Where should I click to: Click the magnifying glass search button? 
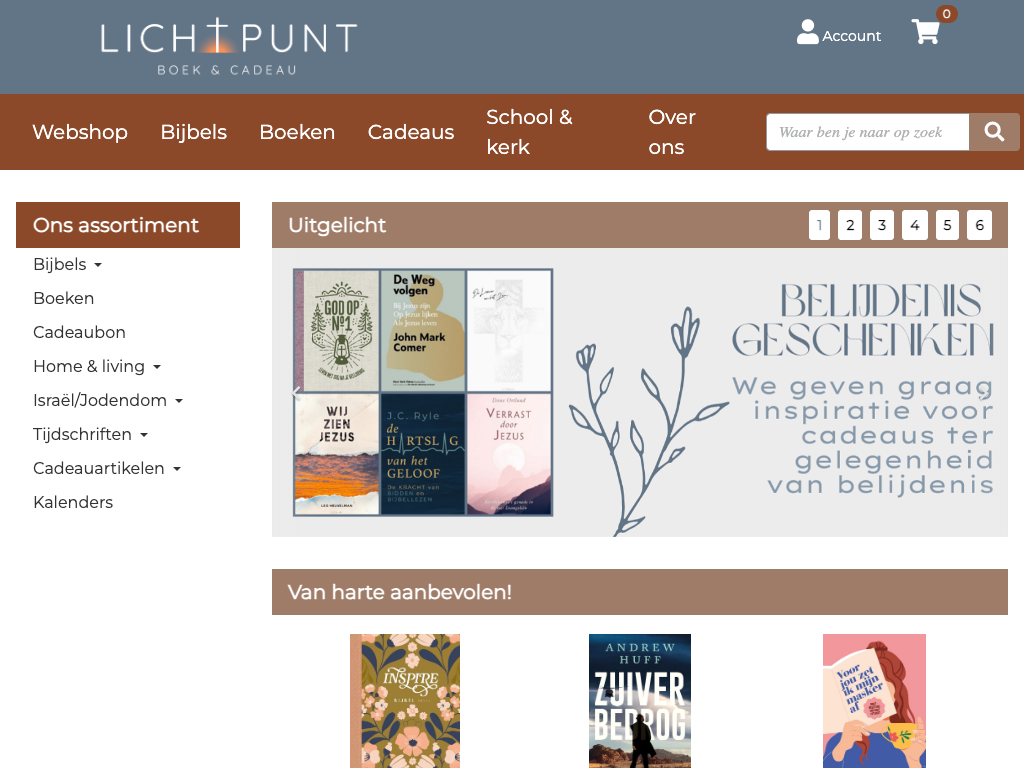[994, 132]
